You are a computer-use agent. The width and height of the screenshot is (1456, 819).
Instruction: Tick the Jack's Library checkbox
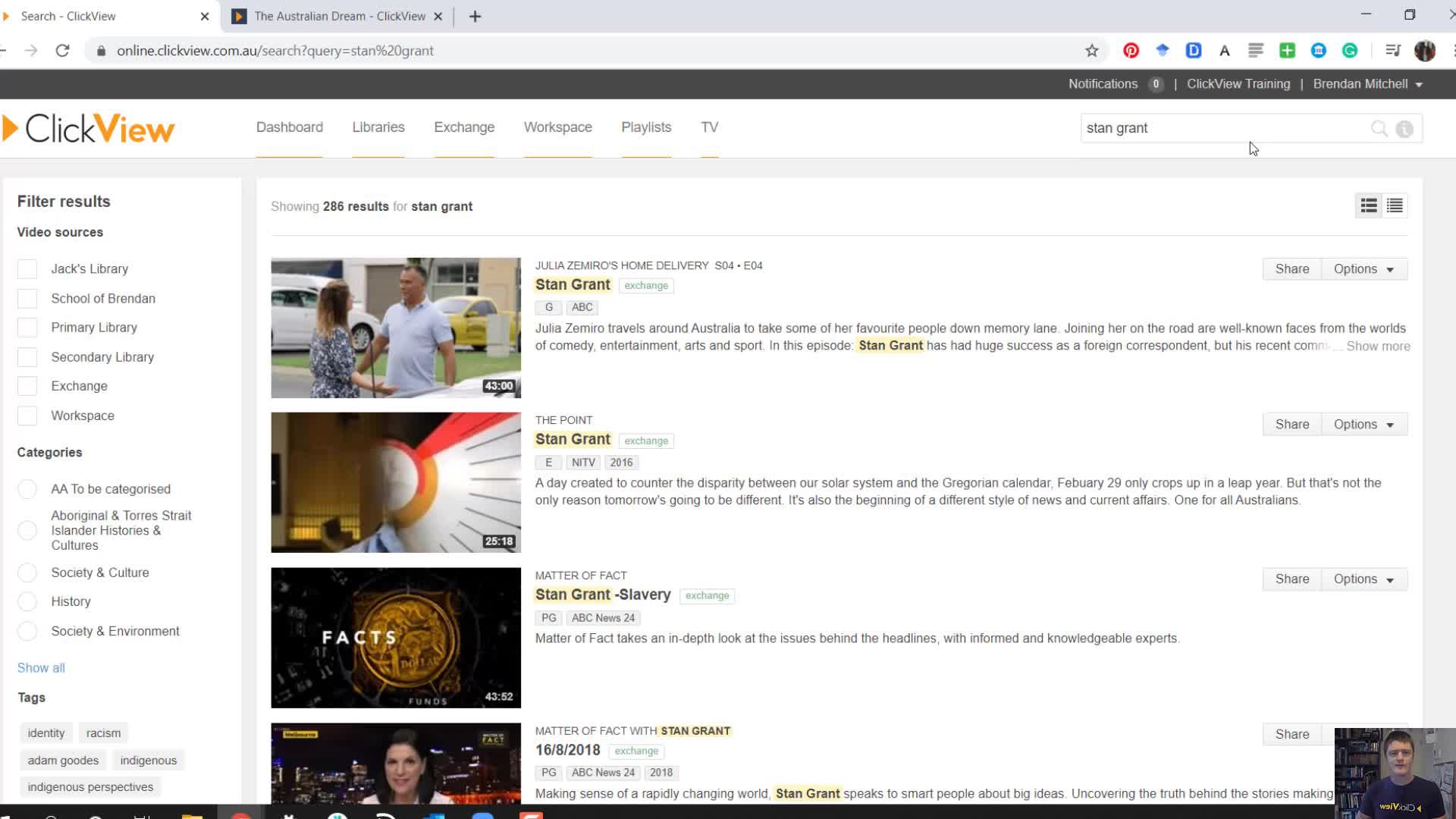(27, 269)
